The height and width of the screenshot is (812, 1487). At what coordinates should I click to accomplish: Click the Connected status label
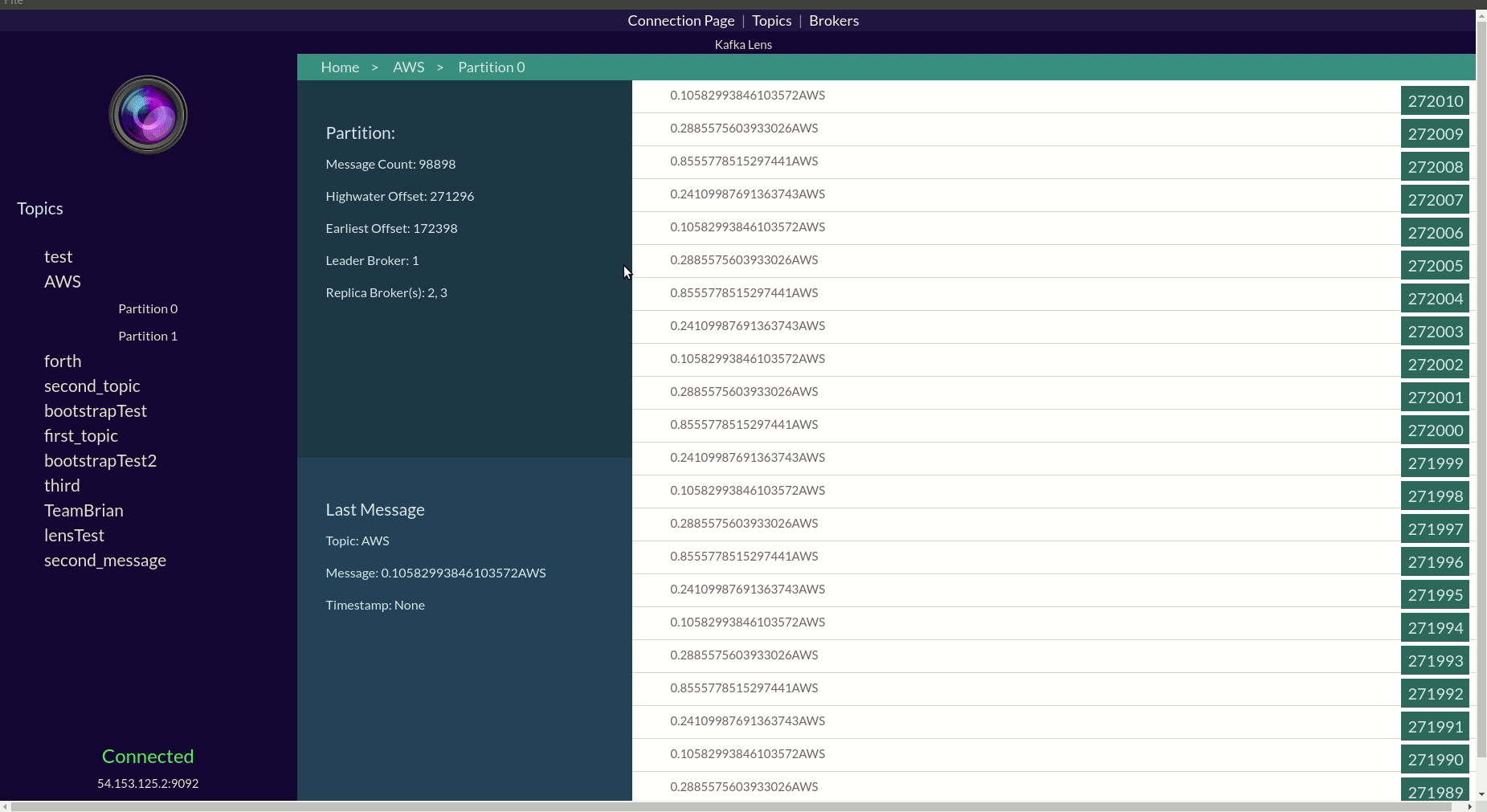coord(148,757)
